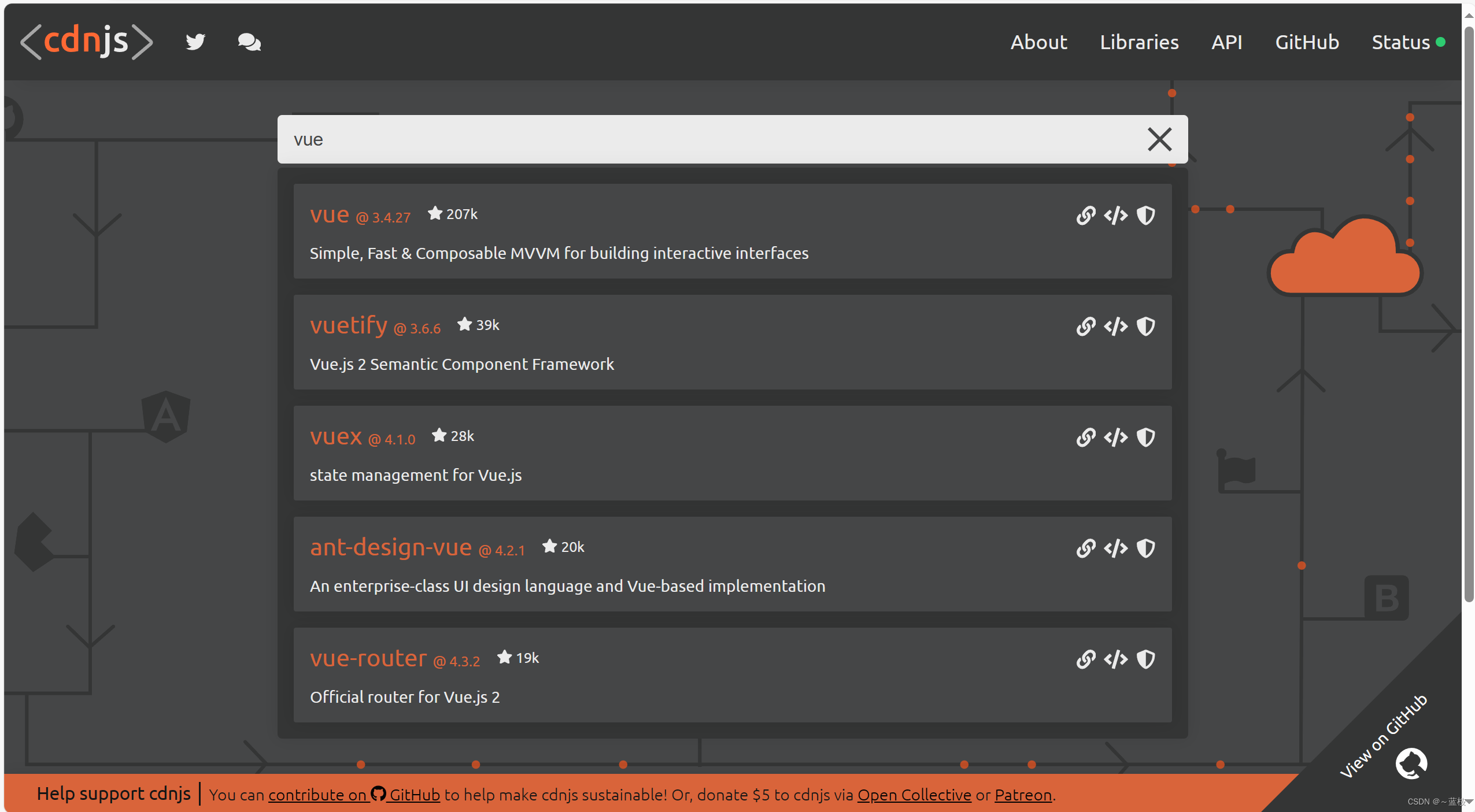Select the 207k star count of vue
Viewport: 1475px width, 812px height.
tap(453, 214)
